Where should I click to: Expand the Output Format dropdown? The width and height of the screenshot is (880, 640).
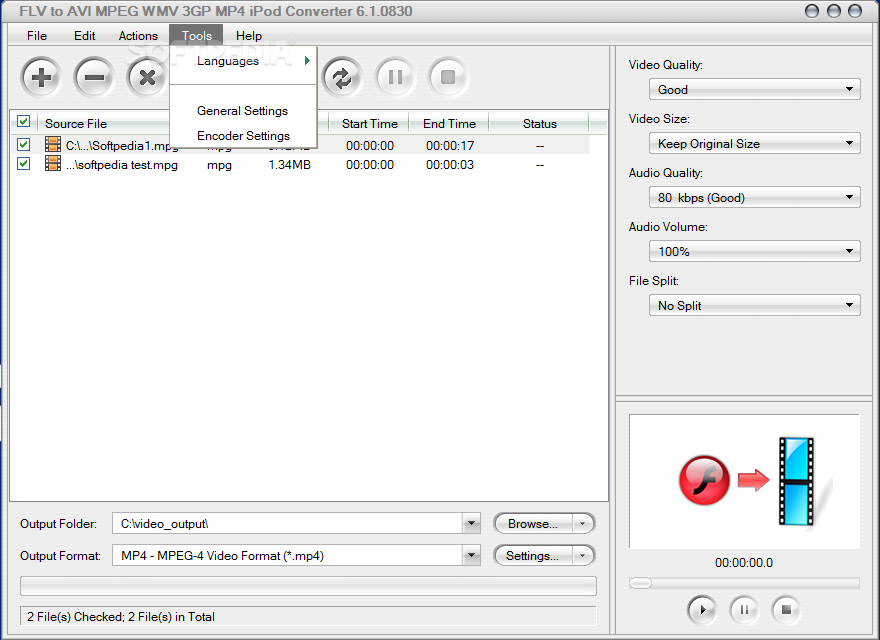[471, 555]
